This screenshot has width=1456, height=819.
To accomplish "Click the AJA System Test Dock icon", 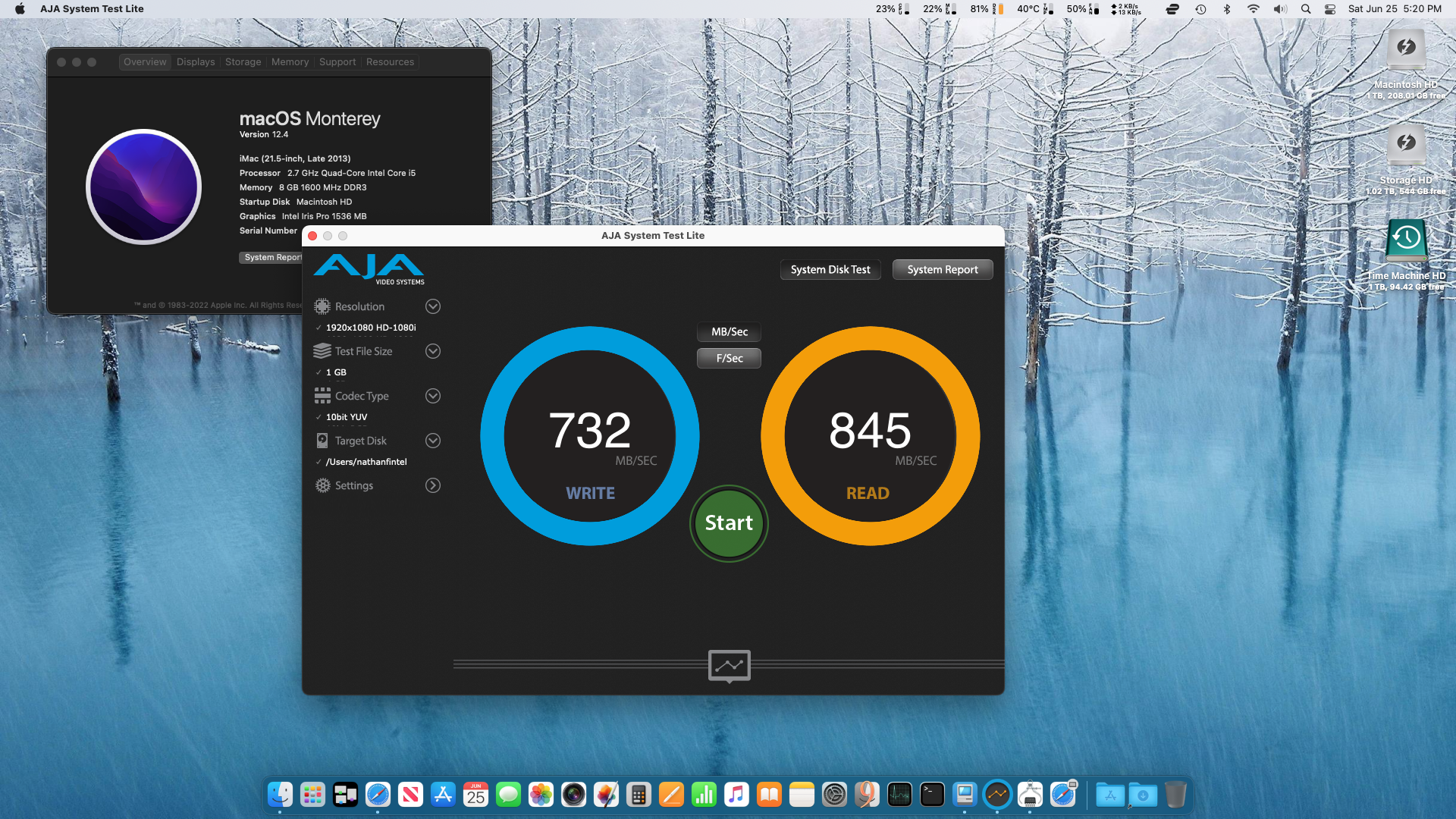I will (x=997, y=795).
